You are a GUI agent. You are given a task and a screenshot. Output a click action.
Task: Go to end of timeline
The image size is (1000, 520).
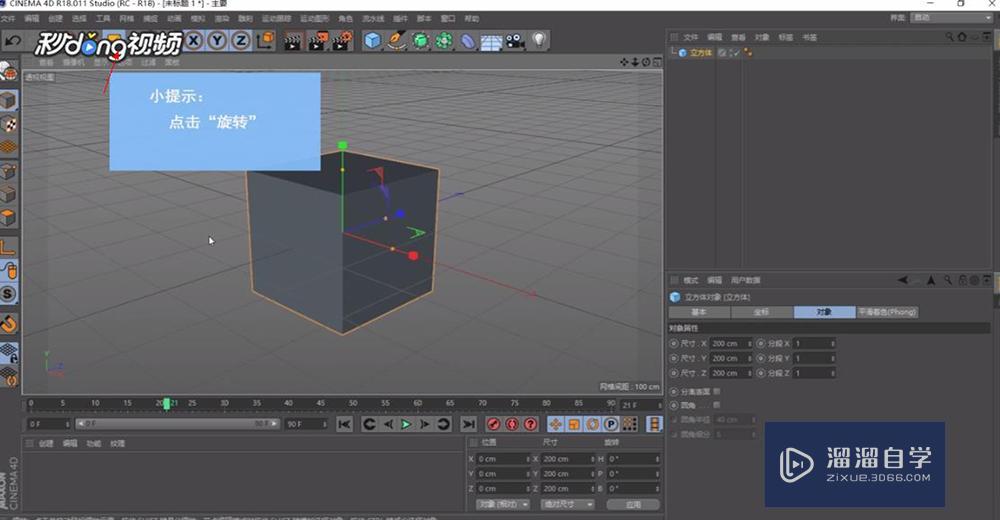point(469,424)
